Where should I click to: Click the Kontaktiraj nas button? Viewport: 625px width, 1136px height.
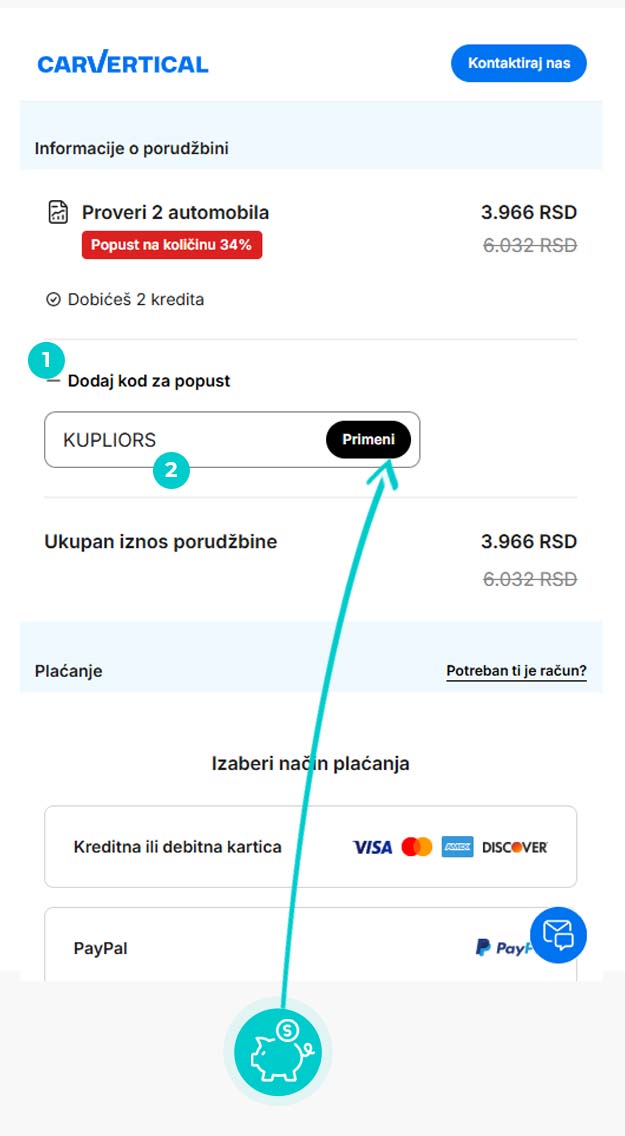coord(518,63)
